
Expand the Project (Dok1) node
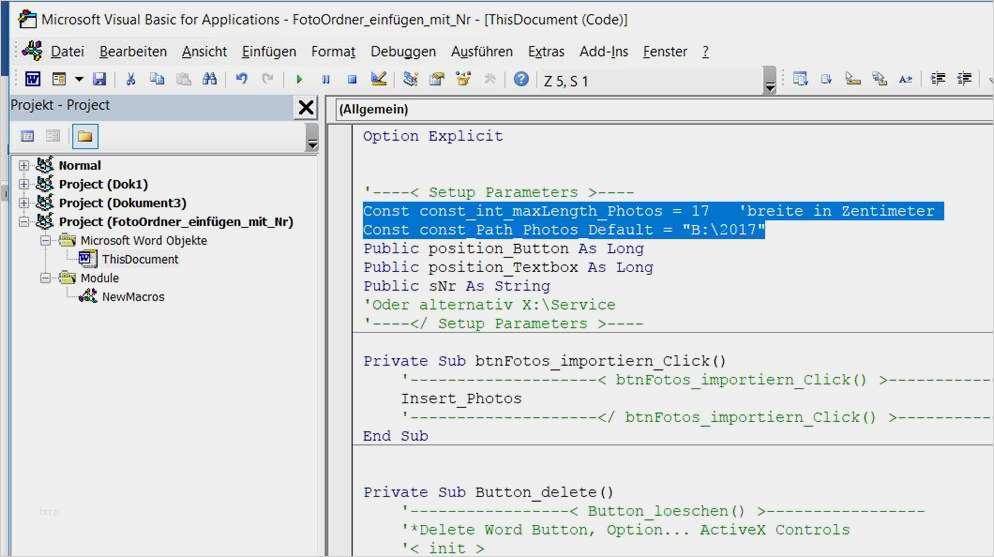(x=24, y=184)
